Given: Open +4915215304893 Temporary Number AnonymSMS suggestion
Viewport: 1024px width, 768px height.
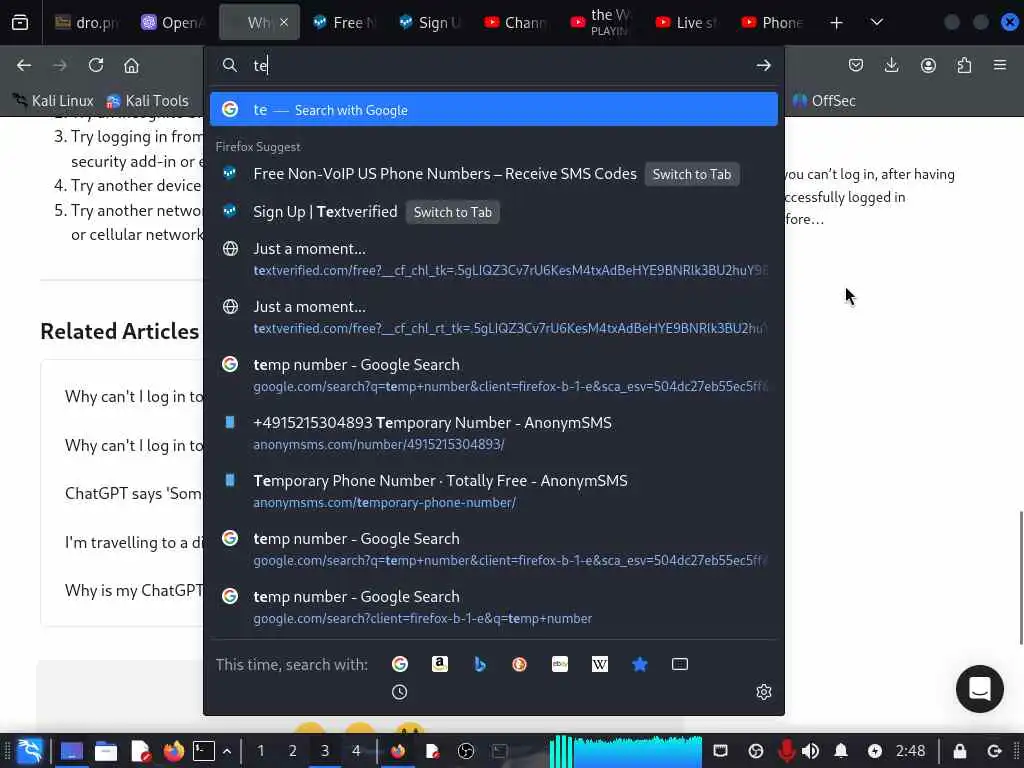Looking at the screenshot, I should coord(494,434).
